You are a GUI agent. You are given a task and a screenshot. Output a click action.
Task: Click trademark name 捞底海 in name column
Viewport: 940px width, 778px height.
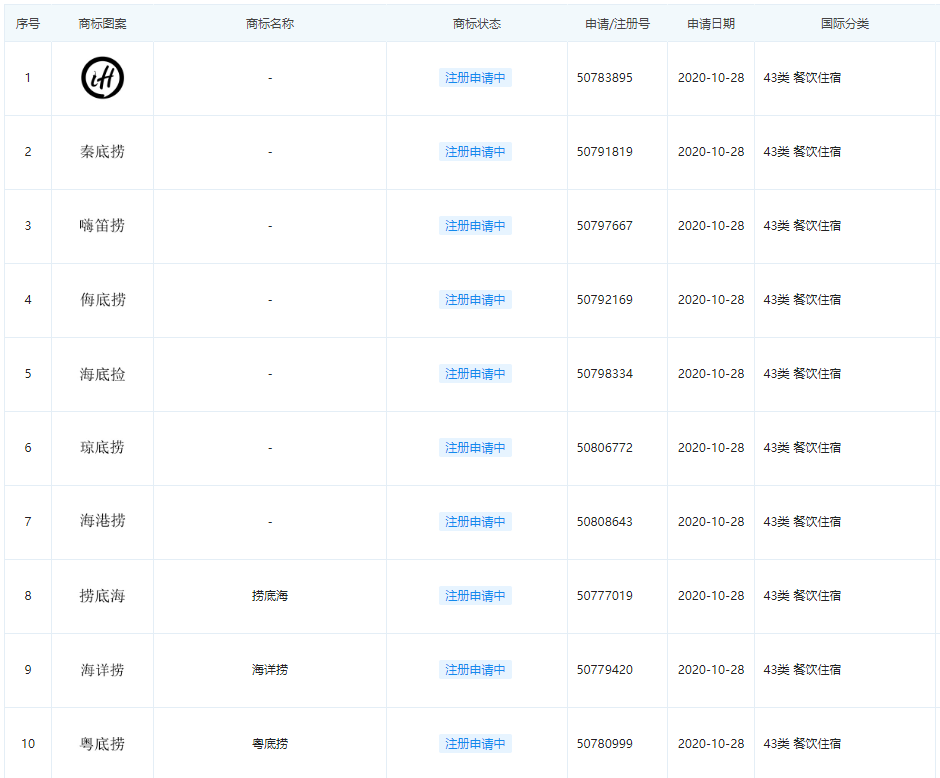(x=270, y=596)
